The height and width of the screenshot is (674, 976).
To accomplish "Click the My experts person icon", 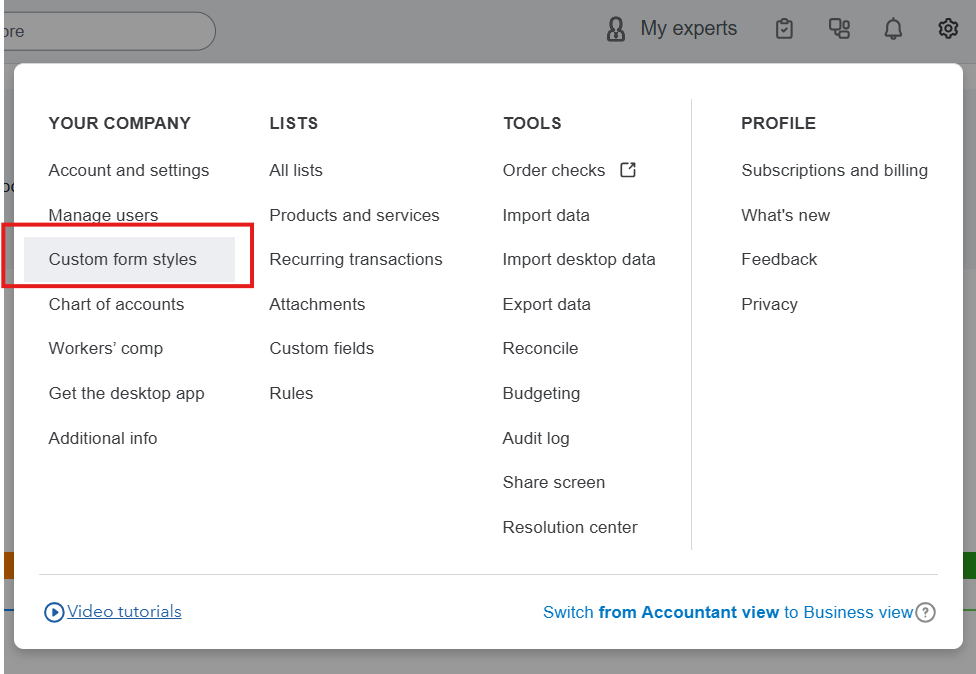I will point(616,29).
